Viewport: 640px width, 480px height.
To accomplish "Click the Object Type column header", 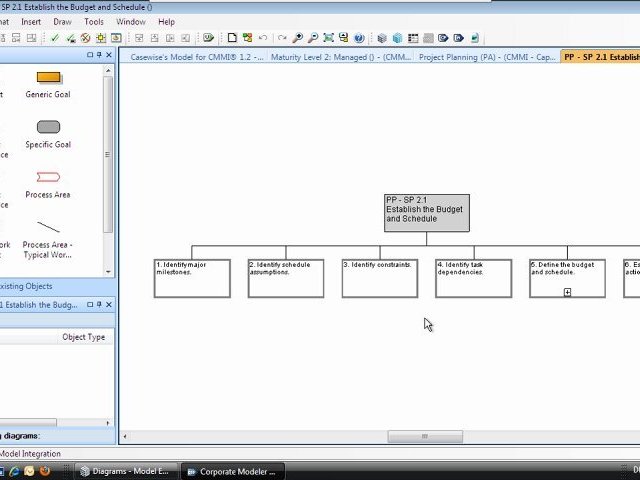I will [x=84, y=337].
